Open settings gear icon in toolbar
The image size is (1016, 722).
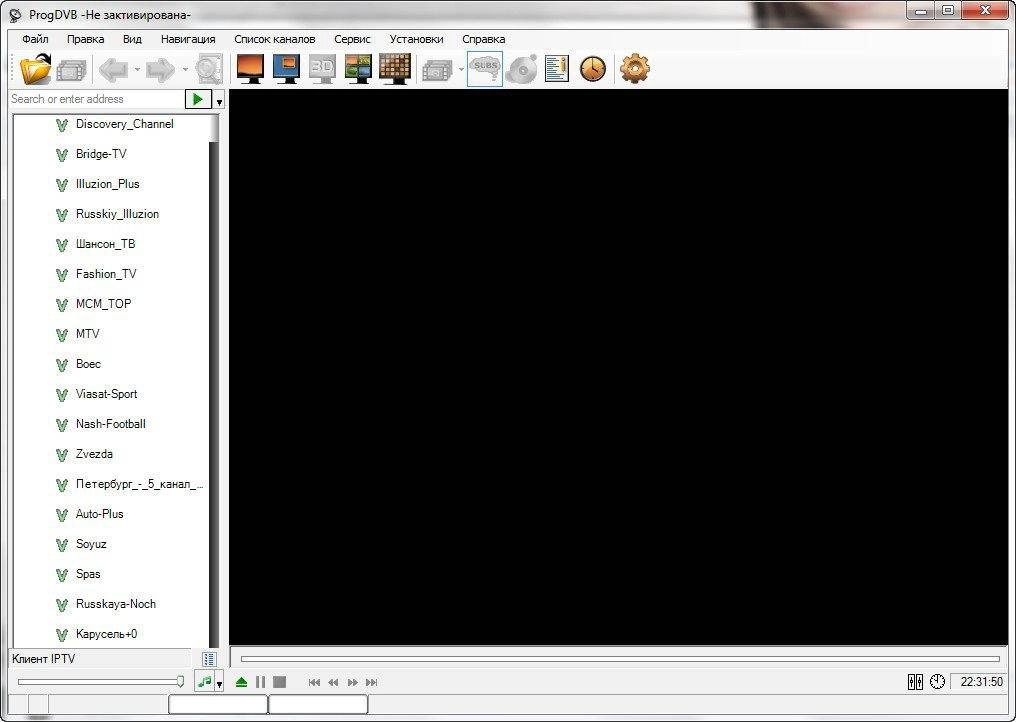tap(634, 69)
